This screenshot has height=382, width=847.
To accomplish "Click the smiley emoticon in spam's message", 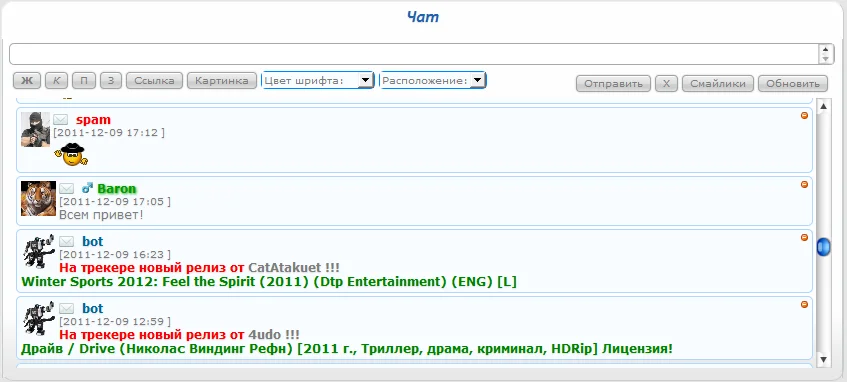I will tap(71, 155).
